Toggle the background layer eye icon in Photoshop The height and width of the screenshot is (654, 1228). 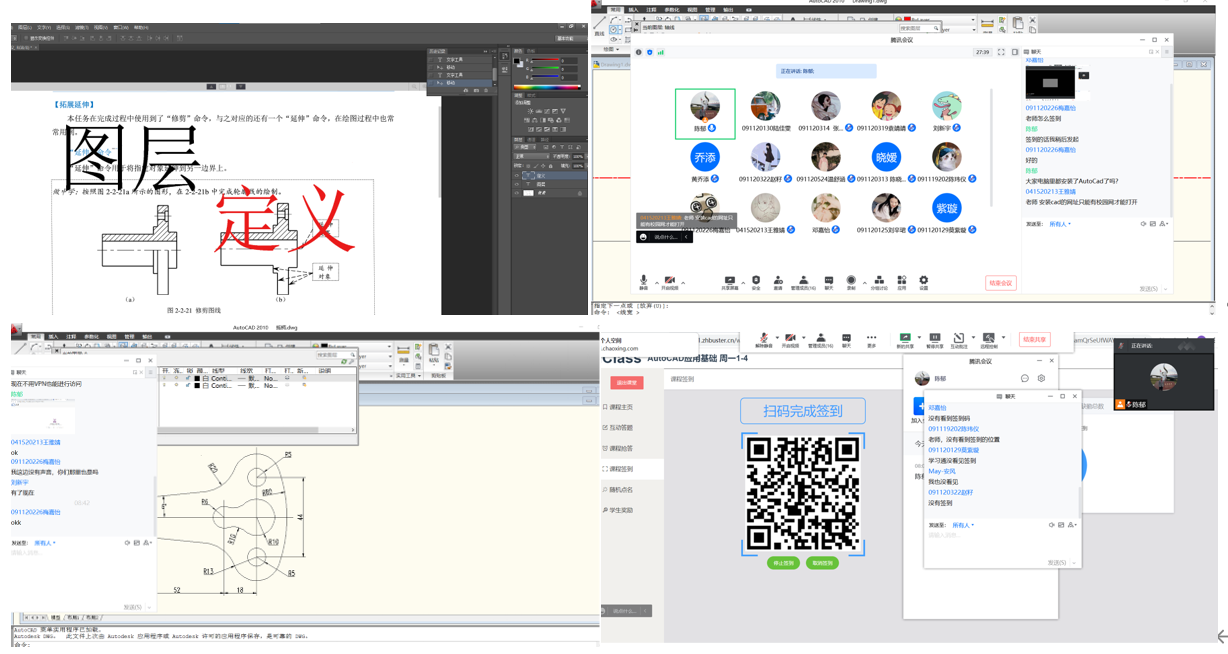point(518,193)
